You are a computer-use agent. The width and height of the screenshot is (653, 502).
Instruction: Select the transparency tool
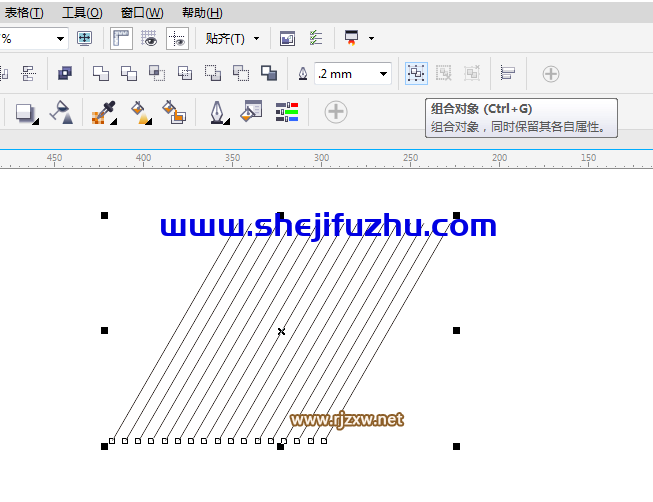[x=62, y=112]
